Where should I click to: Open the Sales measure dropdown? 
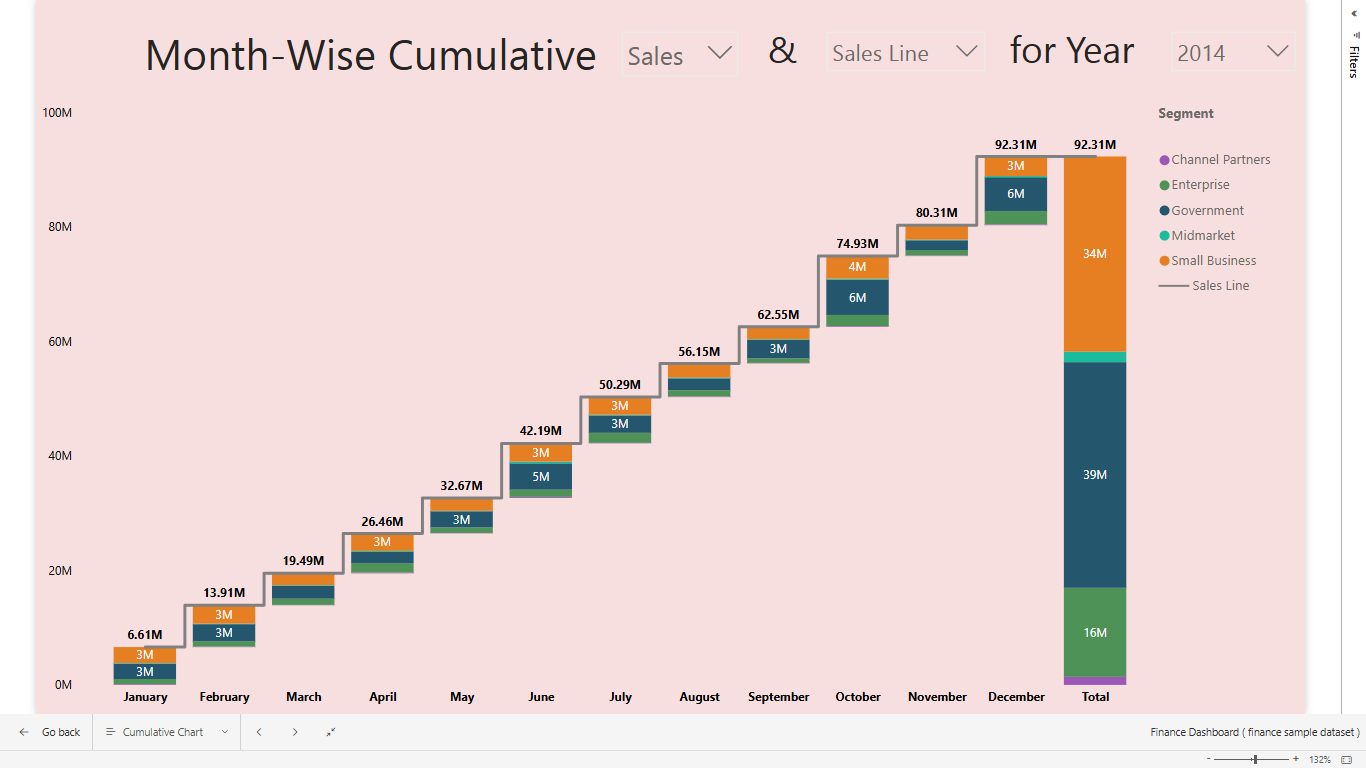click(679, 55)
